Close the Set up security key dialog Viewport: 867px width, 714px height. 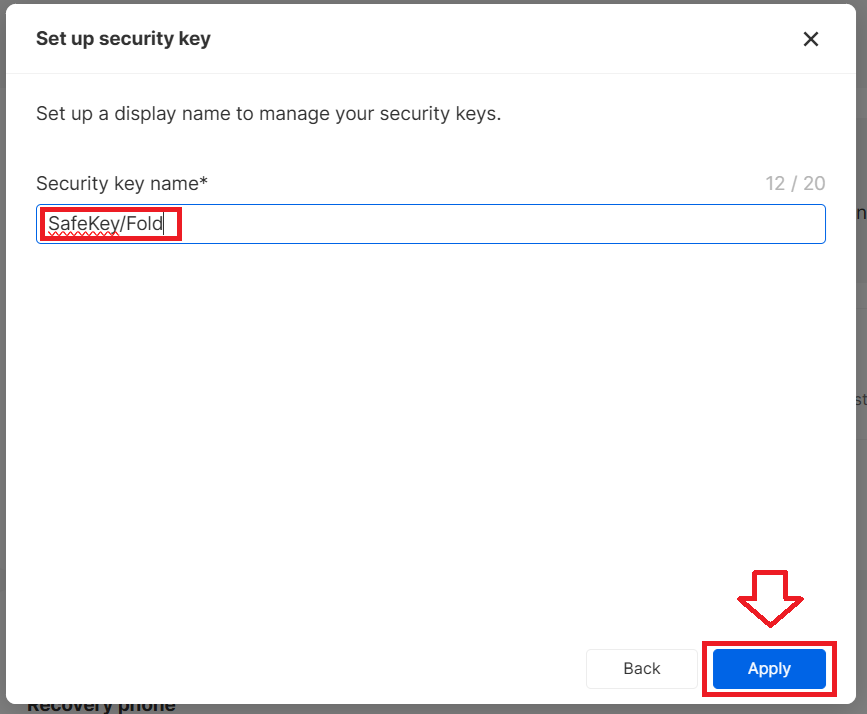click(811, 39)
